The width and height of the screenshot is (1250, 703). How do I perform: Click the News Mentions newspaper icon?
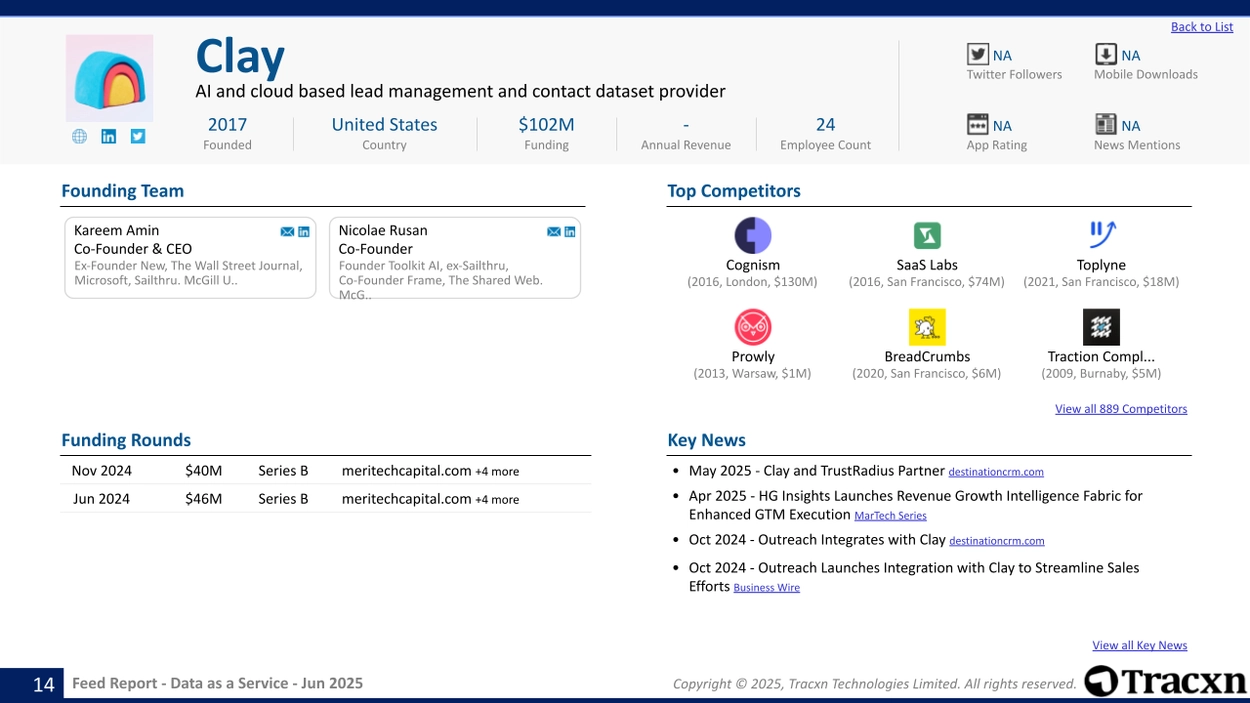coord(1105,124)
